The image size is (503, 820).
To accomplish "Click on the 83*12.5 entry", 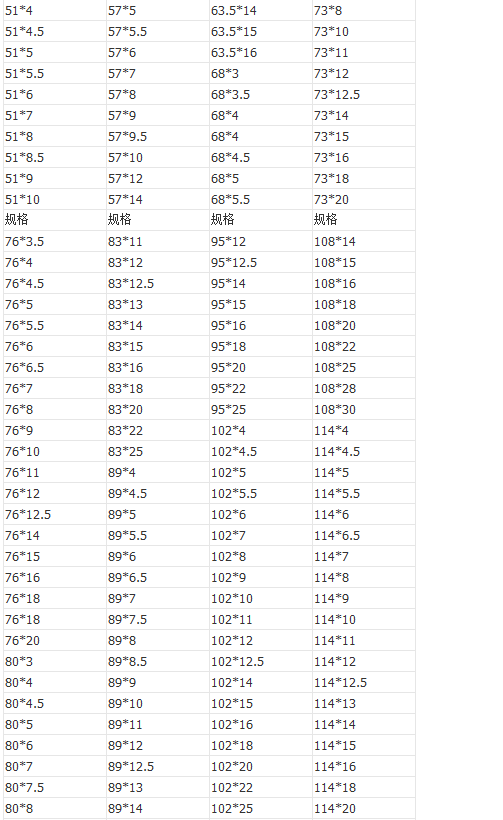I will tap(158, 283).
